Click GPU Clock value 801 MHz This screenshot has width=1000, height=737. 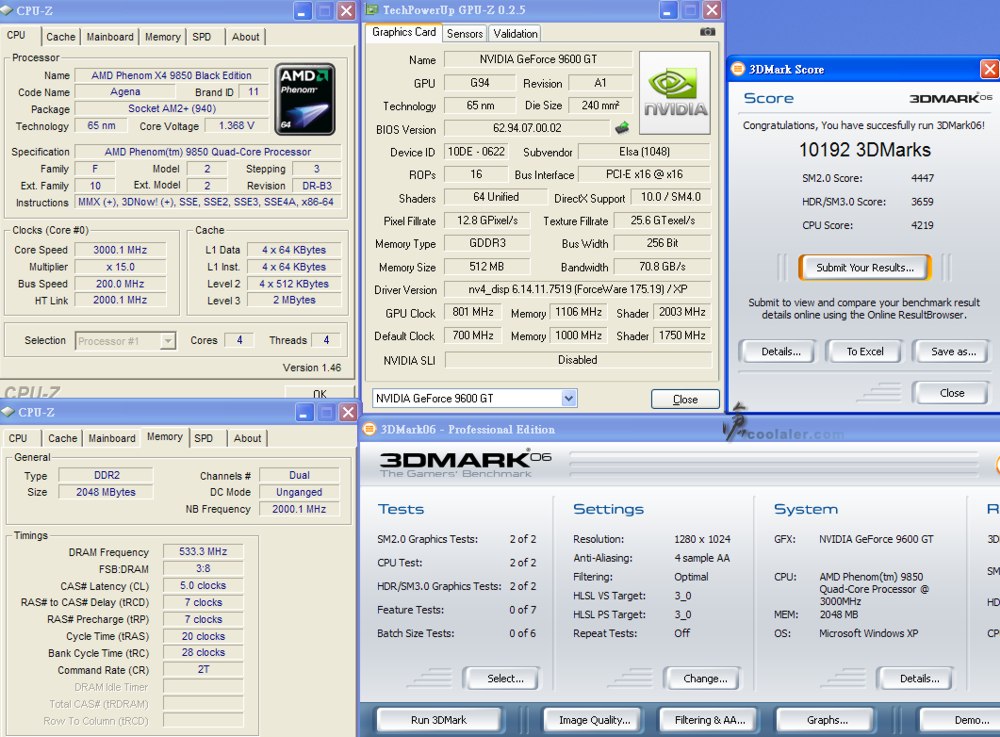coord(473,312)
